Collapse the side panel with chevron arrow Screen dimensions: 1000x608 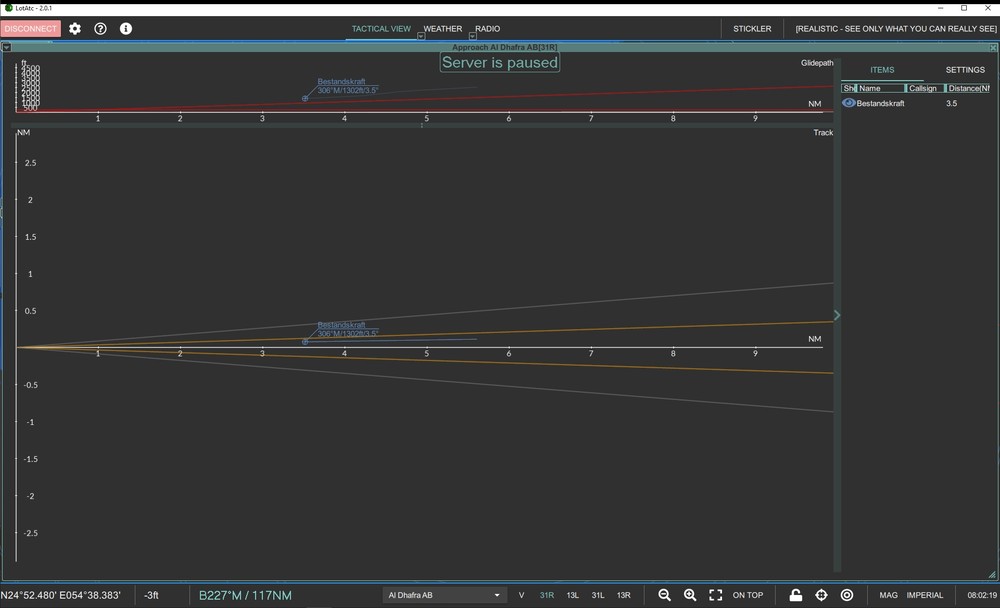point(837,315)
